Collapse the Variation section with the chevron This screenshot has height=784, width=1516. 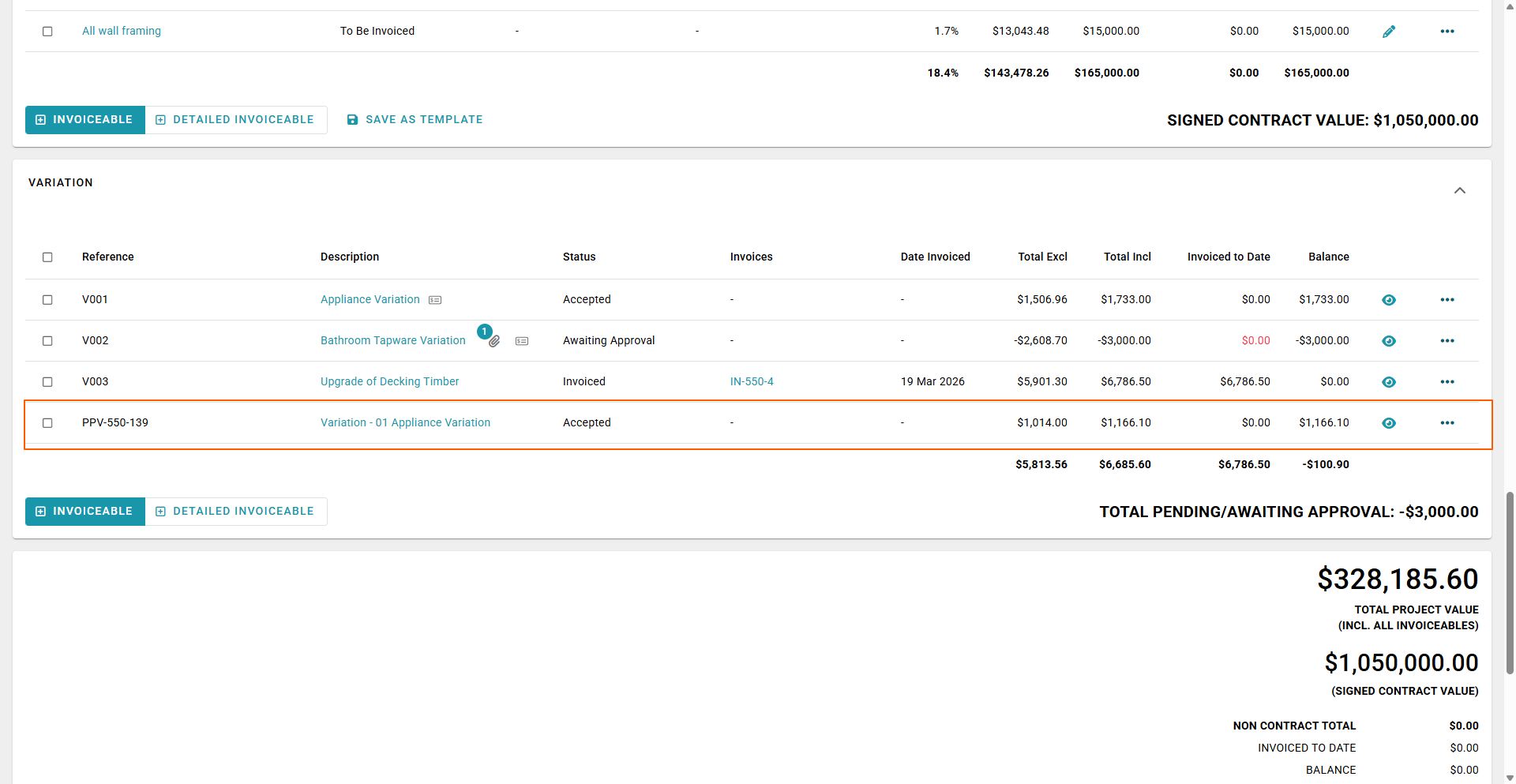click(1459, 190)
